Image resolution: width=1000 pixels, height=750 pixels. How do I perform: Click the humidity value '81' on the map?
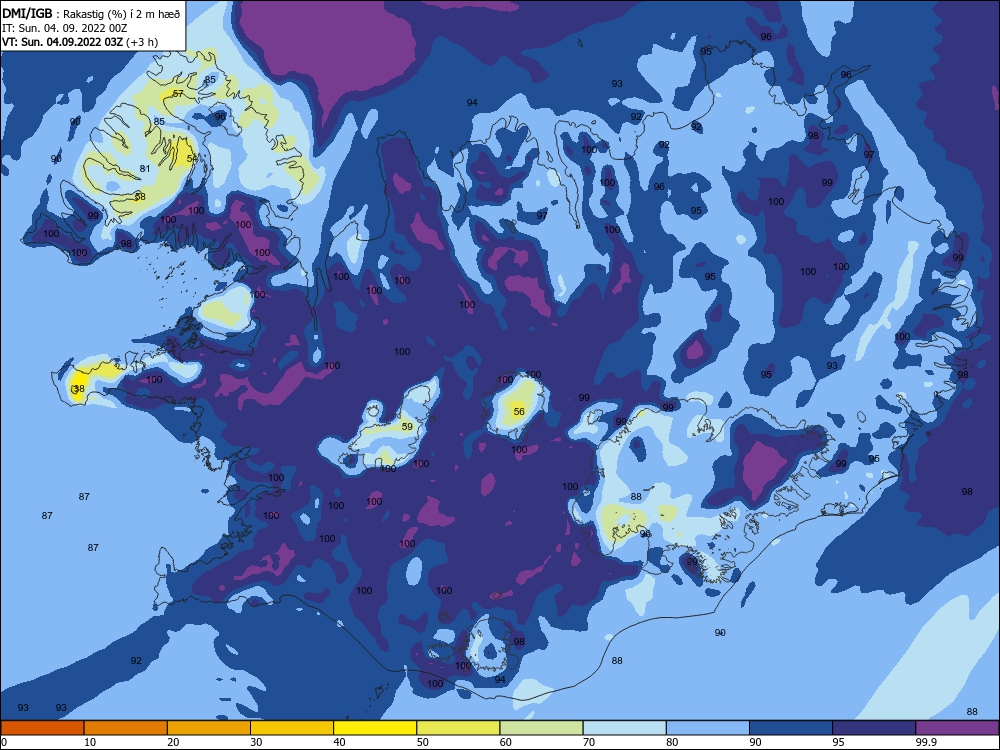pyautogui.click(x=145, y=168)
